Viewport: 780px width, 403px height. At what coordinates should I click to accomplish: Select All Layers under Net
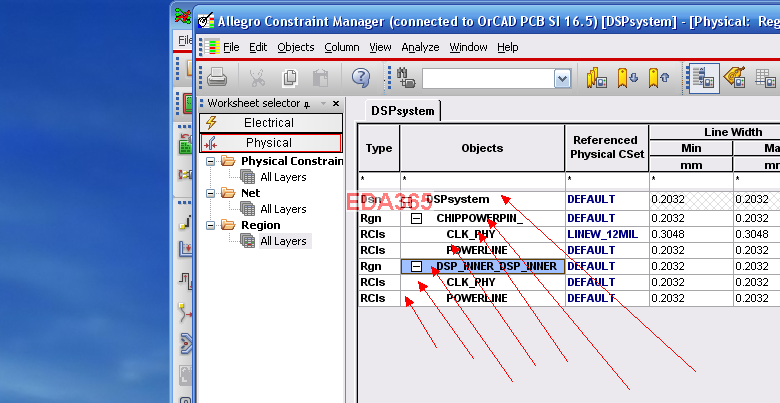tap(283, 209)
